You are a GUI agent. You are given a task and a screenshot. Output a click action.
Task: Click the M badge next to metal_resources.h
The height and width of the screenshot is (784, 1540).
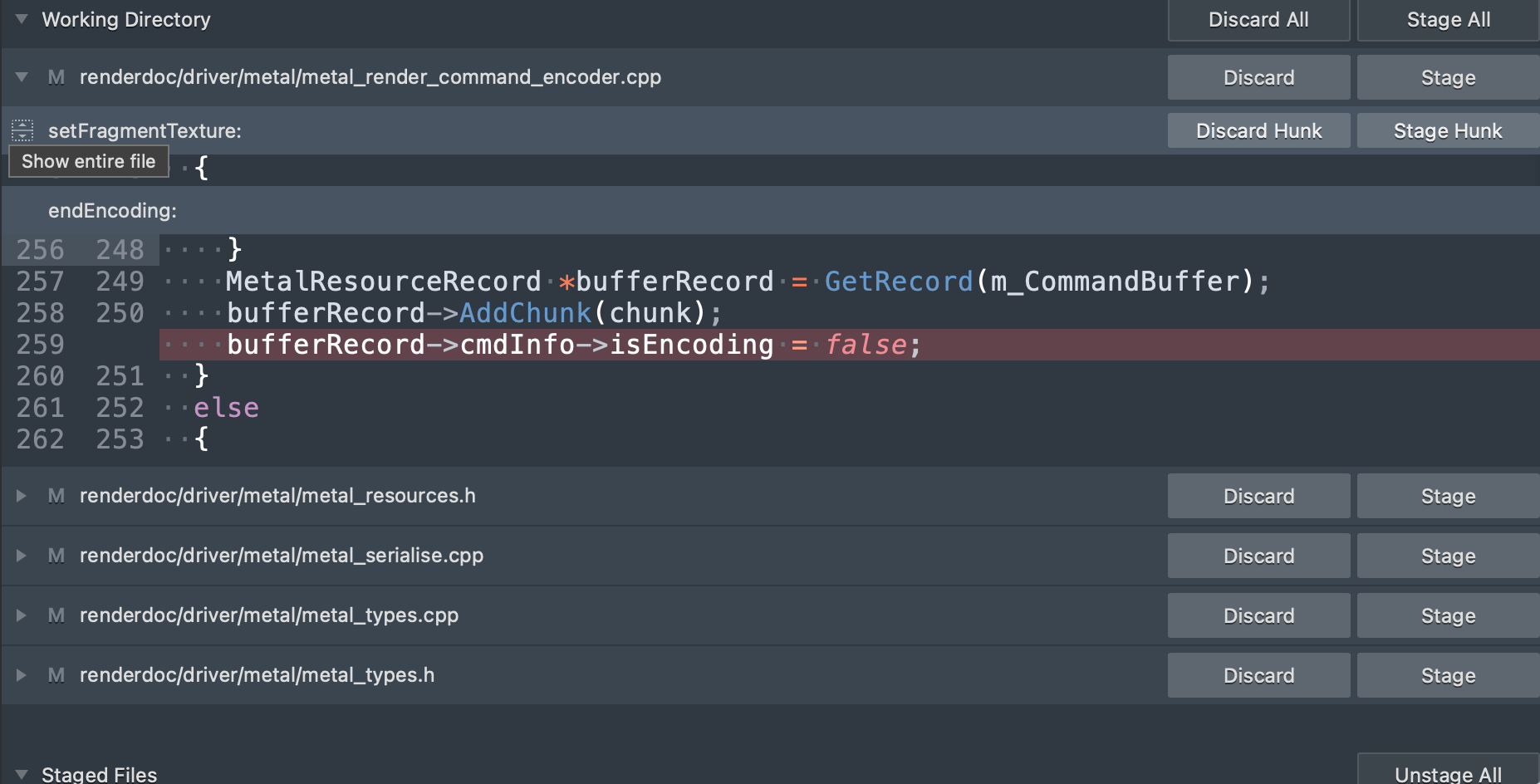coord(55,495)
